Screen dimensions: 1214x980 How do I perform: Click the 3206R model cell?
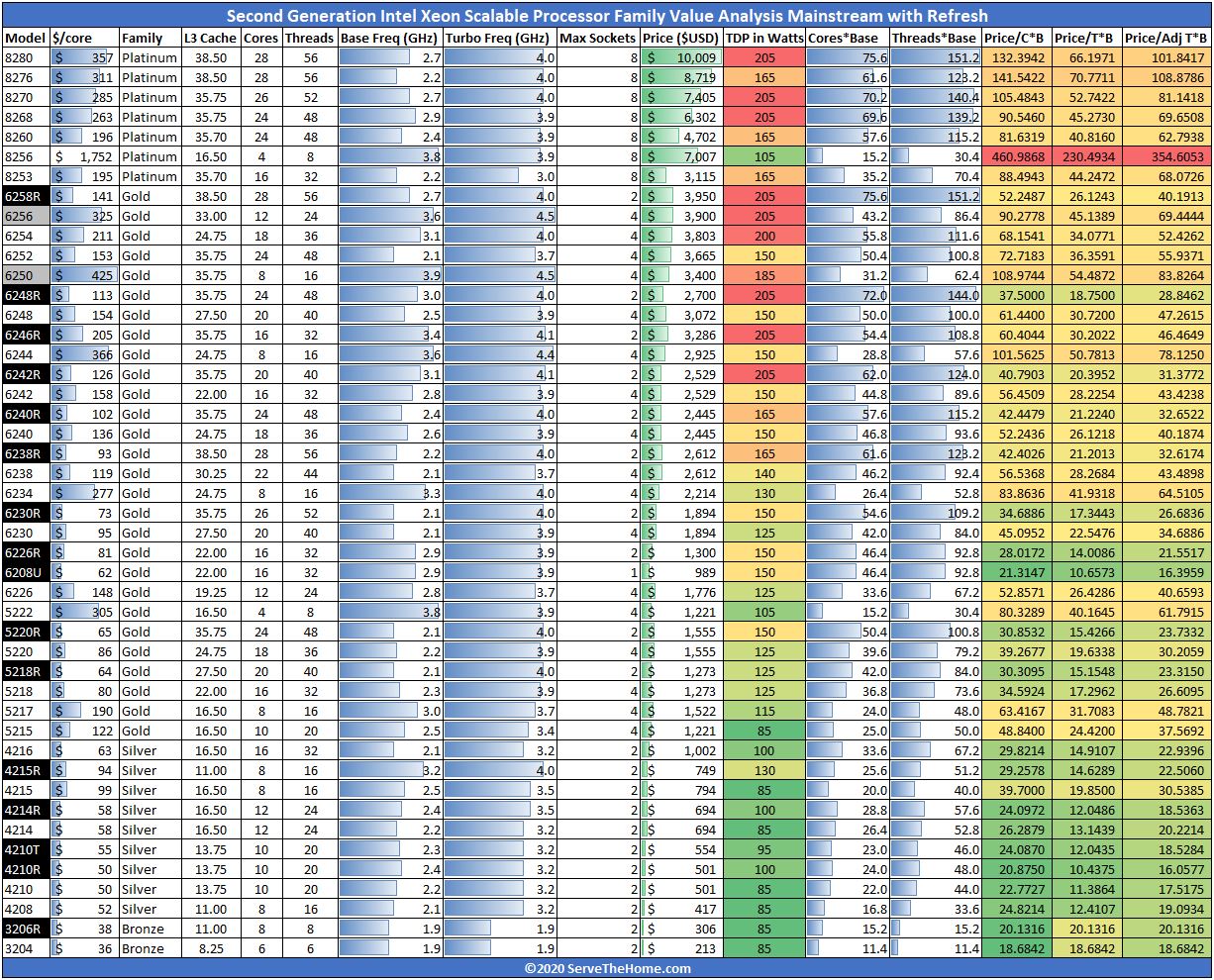[26, 929]
